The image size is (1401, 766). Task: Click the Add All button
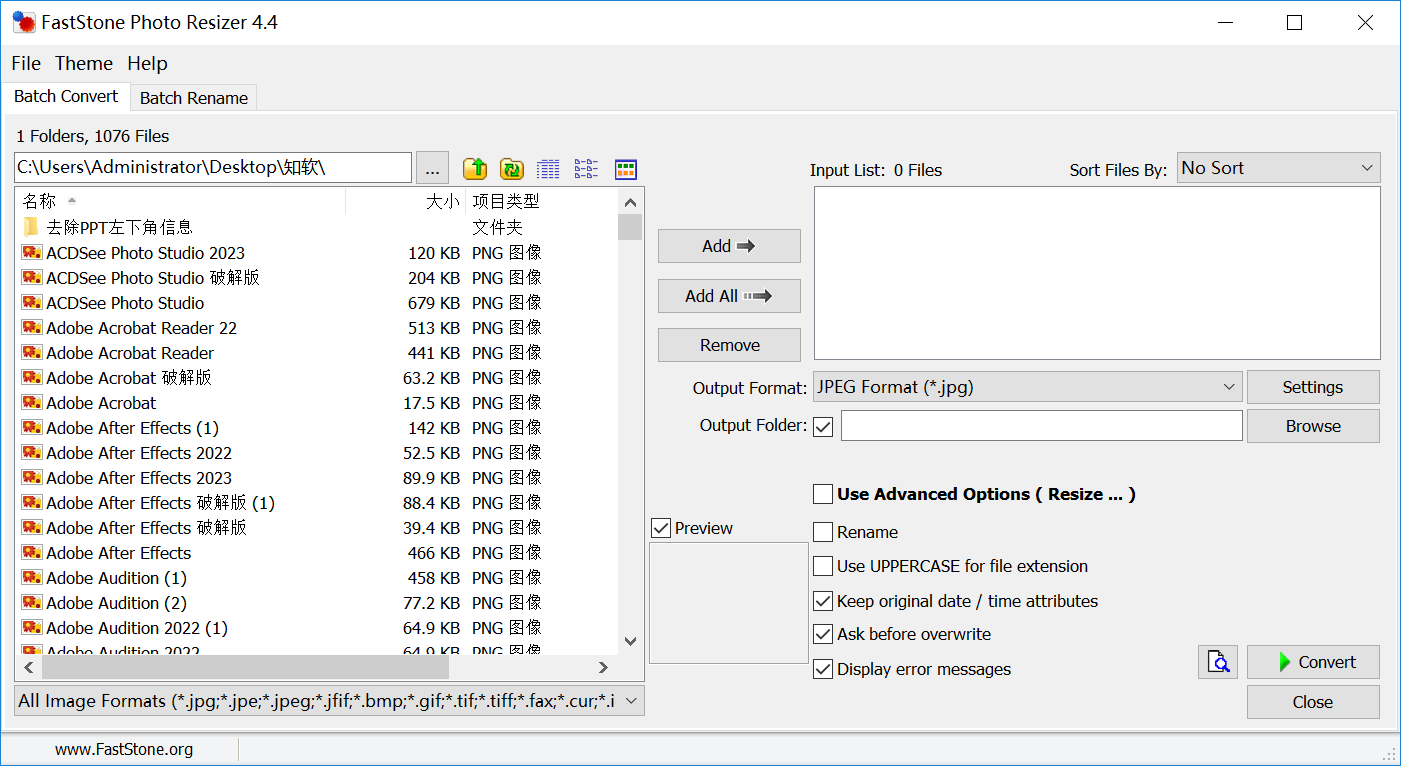[729, 296]
